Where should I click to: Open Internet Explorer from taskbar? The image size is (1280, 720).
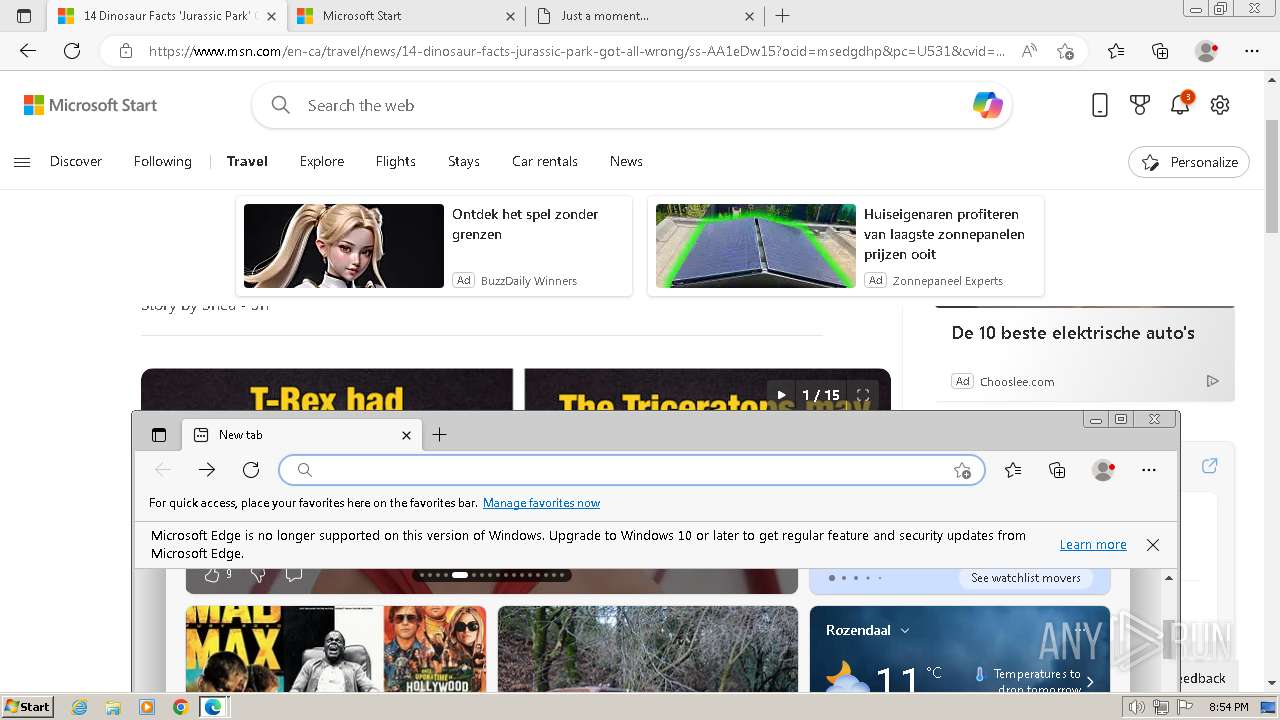[x=80, y=707]
